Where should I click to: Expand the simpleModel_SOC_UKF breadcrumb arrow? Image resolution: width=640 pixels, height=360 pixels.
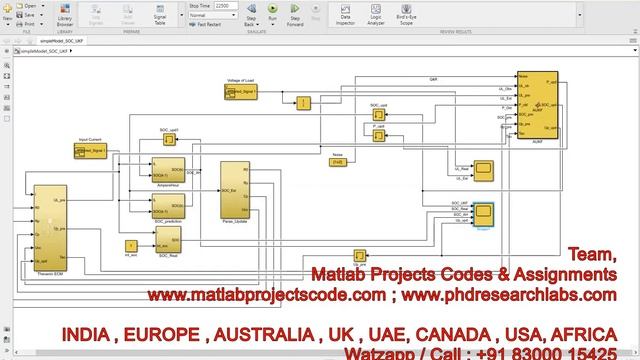tap(71, 51)
